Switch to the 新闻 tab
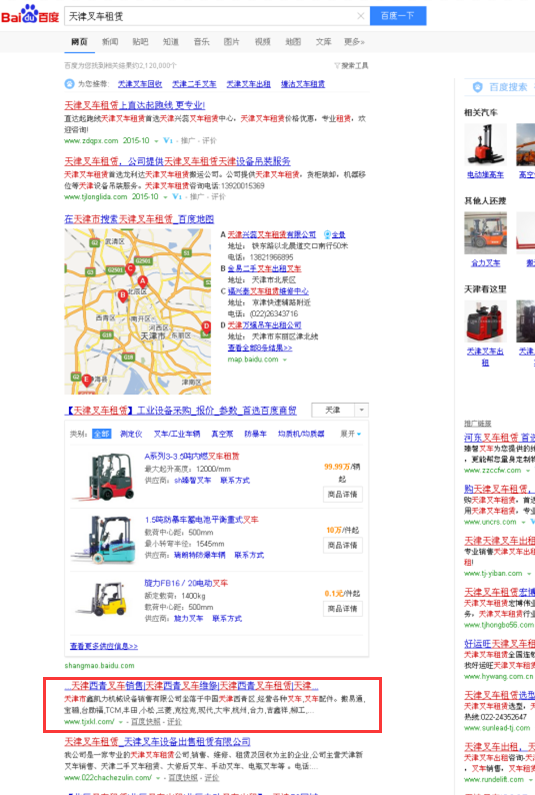535x795 pixels. click(x=110, y=42)
